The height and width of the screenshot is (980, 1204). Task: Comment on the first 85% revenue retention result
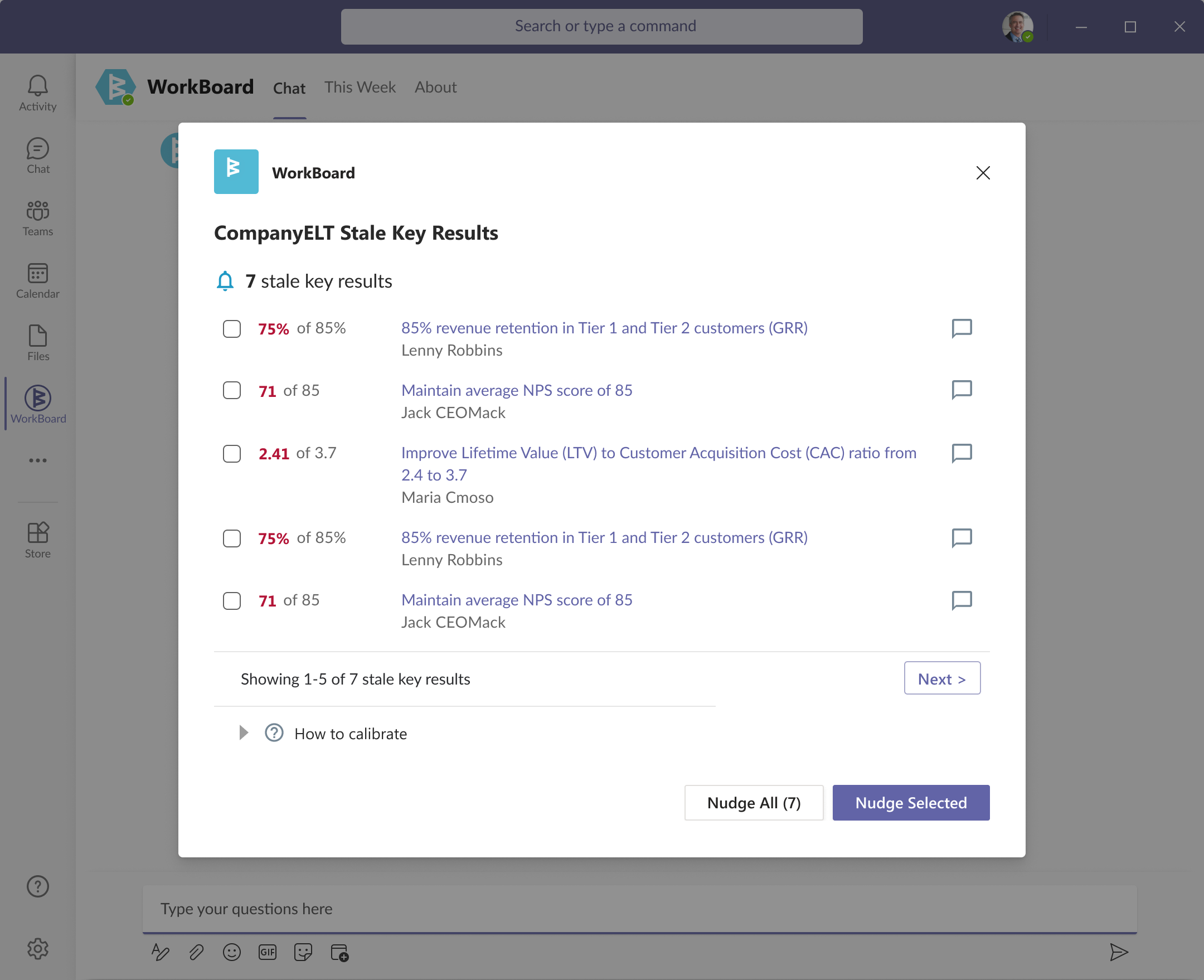962,328
